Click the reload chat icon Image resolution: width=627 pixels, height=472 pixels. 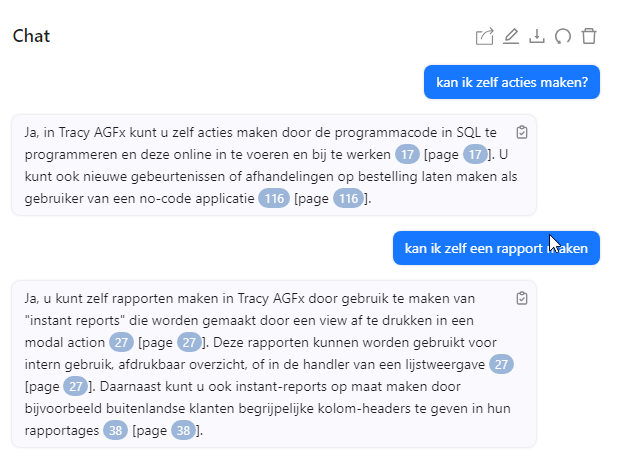point(563,36)
